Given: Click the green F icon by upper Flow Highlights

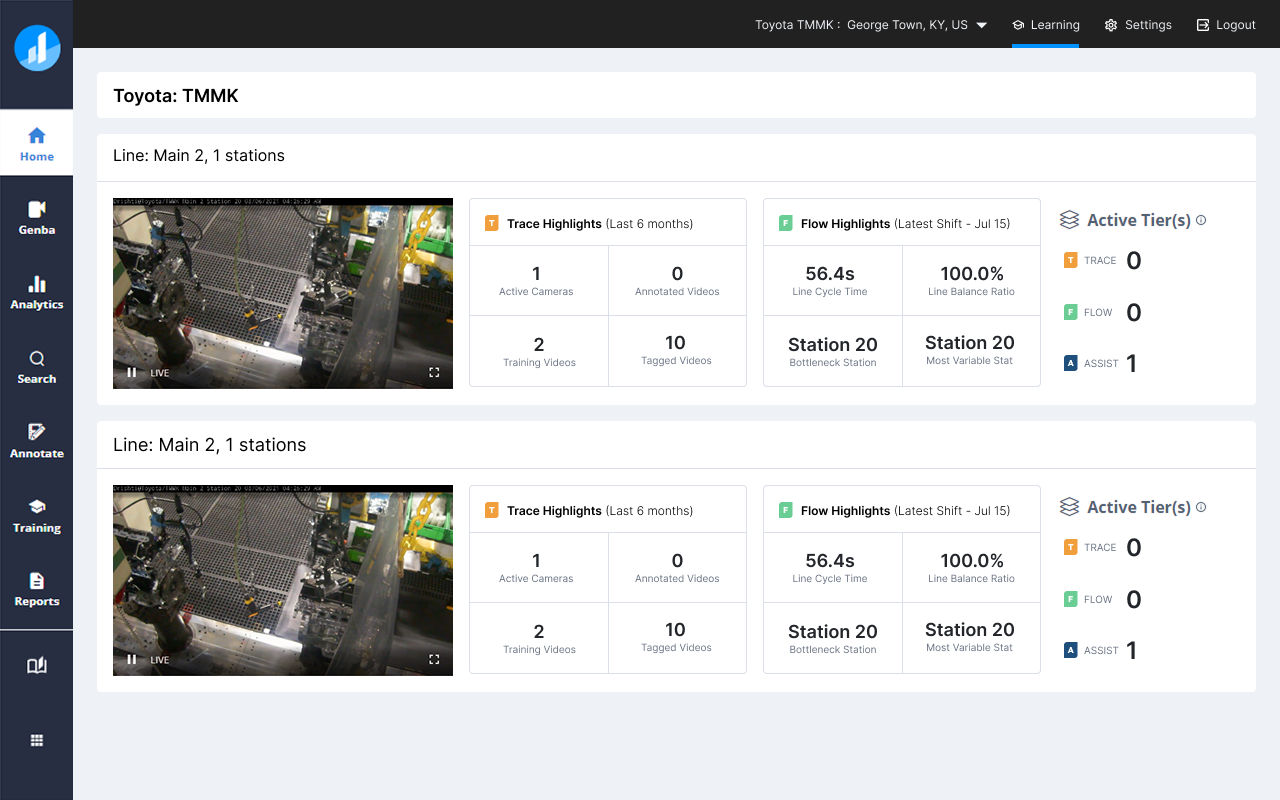Looking at the screenshot, I should [x=786, y=224].
